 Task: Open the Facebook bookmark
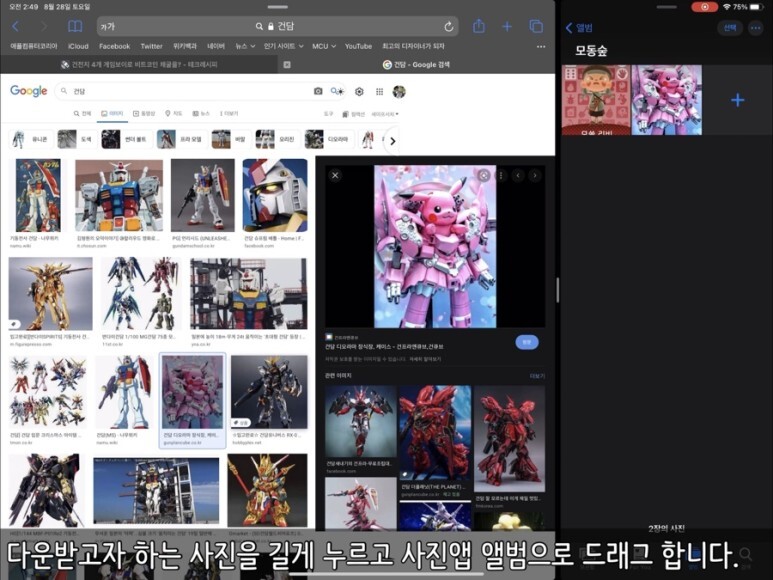coord(114,46)
